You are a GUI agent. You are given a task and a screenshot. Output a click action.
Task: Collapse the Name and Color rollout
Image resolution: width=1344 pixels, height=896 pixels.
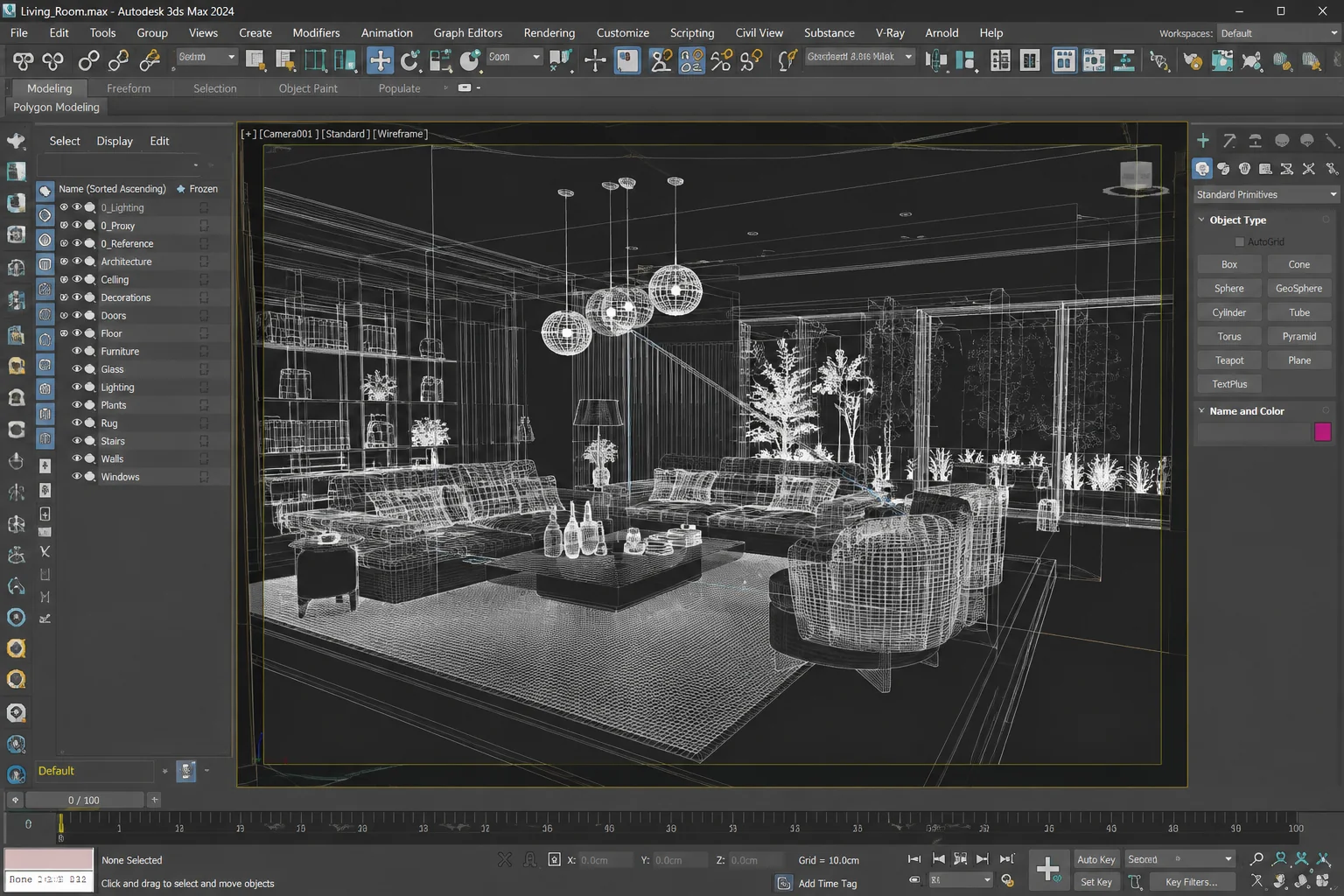tap(1201, 410)
